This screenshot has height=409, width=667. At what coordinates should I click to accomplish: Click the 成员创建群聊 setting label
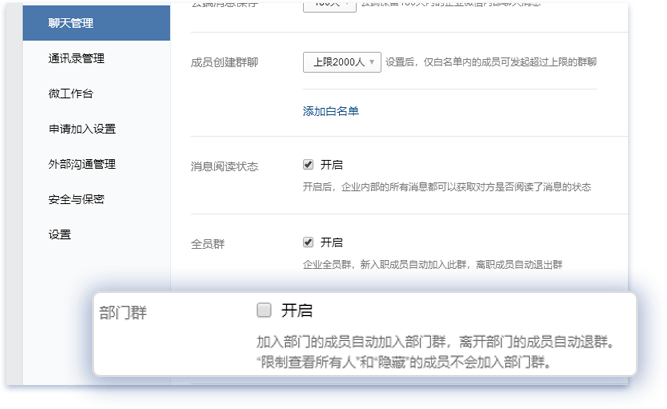224,63
